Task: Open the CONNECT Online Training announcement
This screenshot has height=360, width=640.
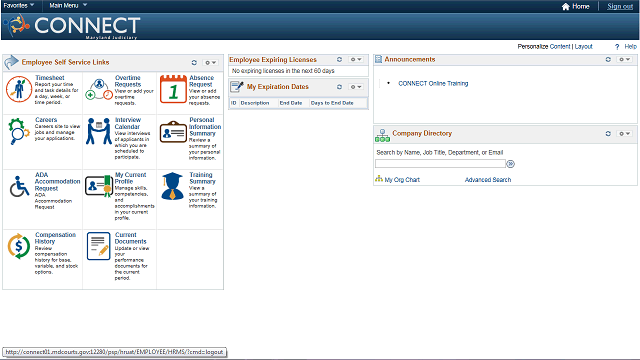Action: (433, 83)
